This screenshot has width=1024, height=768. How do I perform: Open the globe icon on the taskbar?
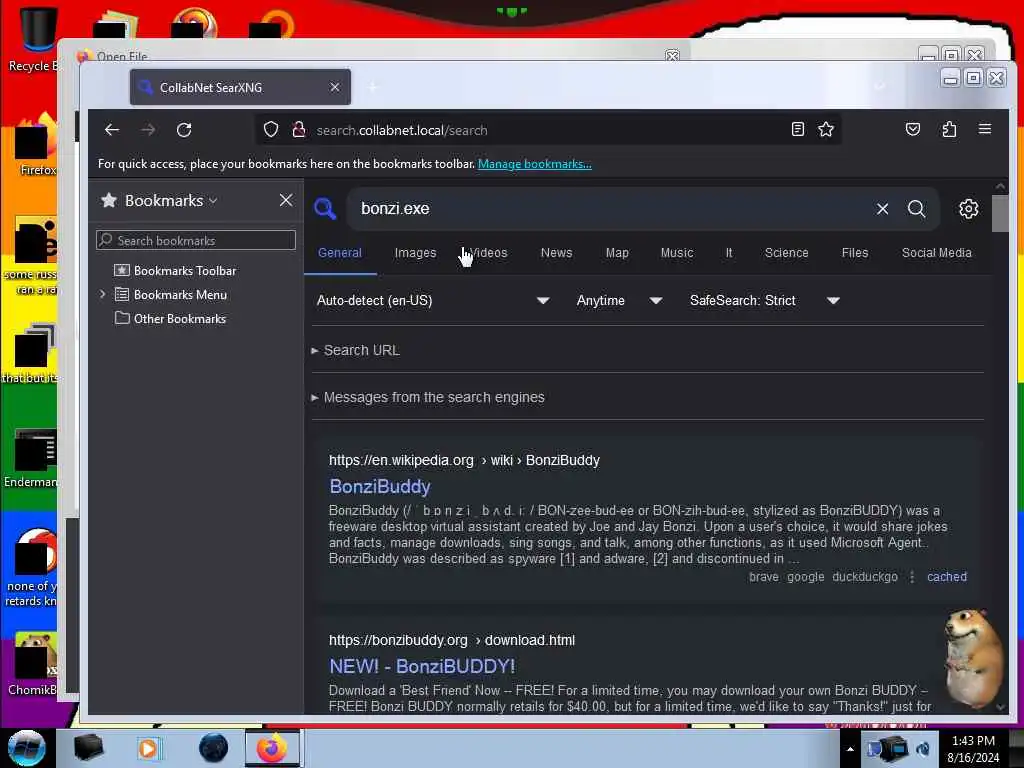coord(214,748)
